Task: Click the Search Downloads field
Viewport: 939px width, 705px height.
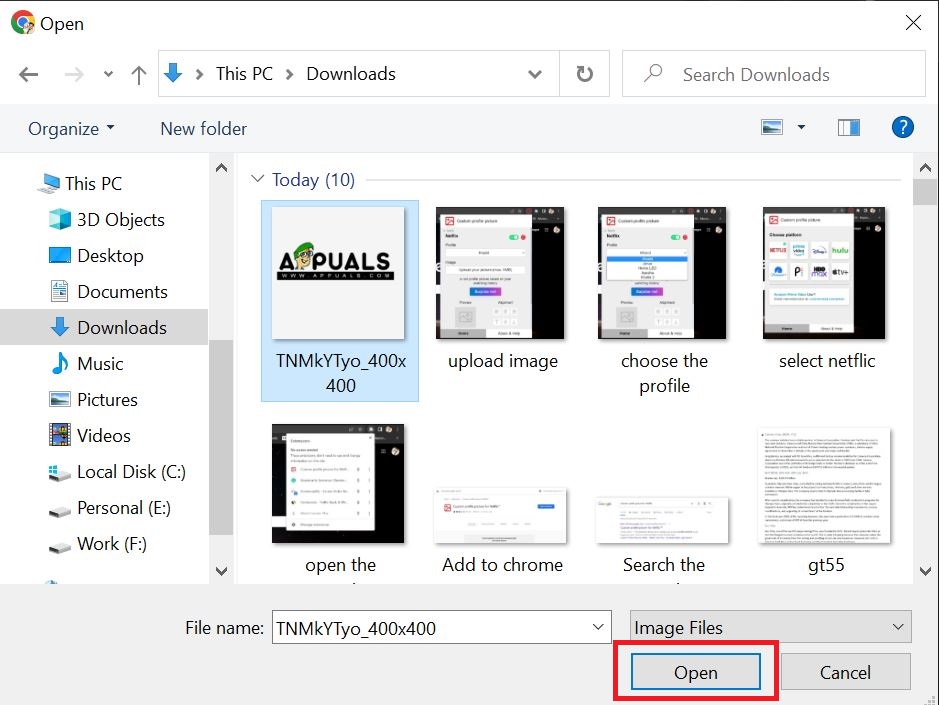Action: pos(774,74)
